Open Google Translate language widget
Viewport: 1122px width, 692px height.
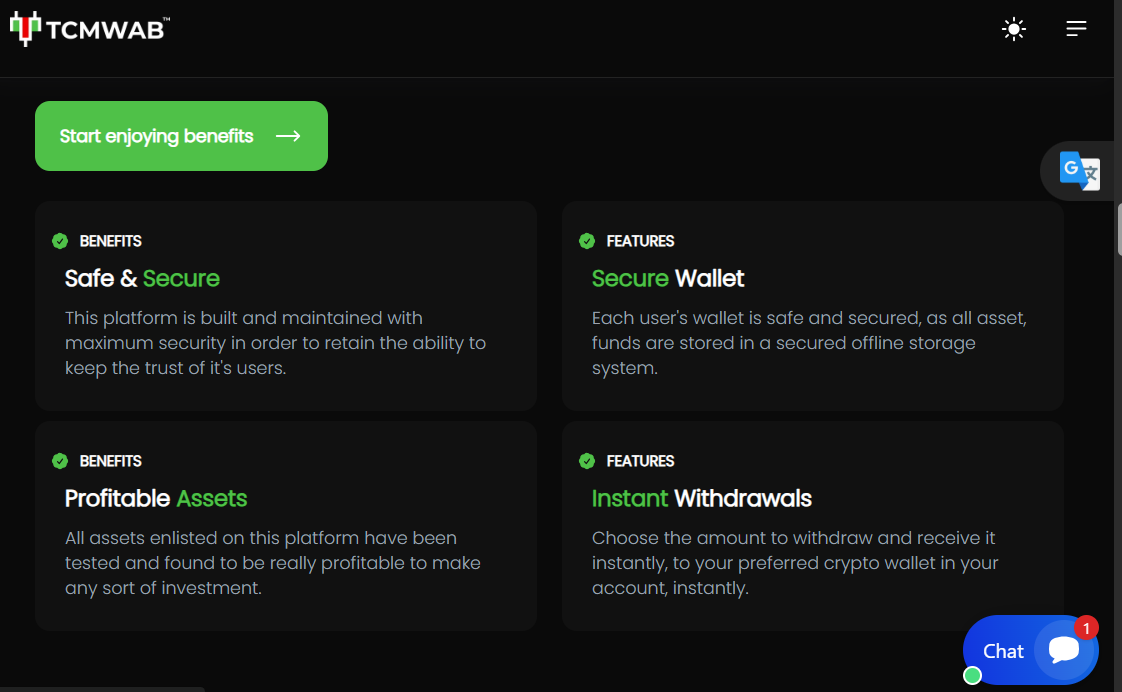pos(1079,171)
